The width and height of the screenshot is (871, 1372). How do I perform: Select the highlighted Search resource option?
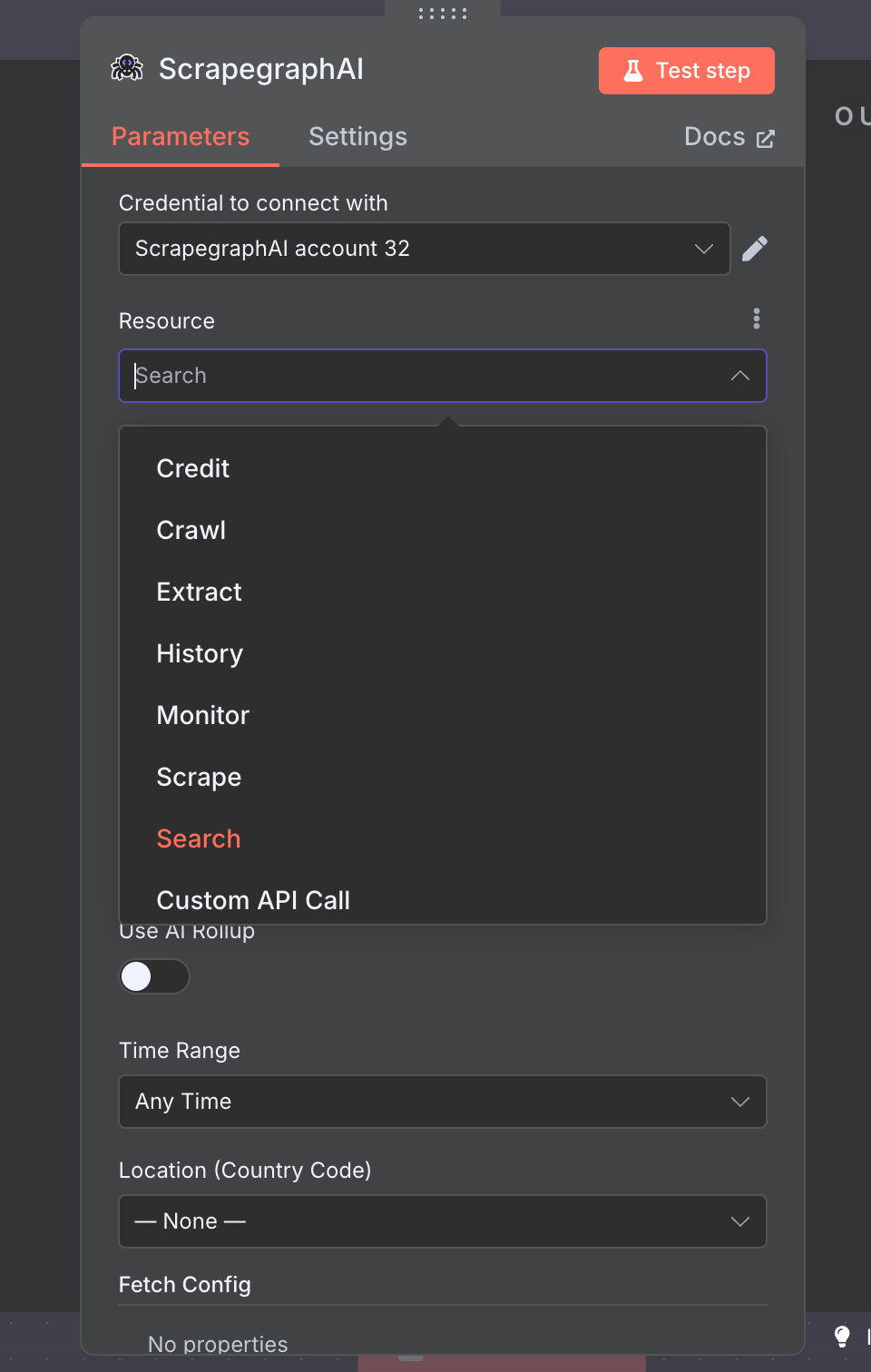(x=442, y=838)
